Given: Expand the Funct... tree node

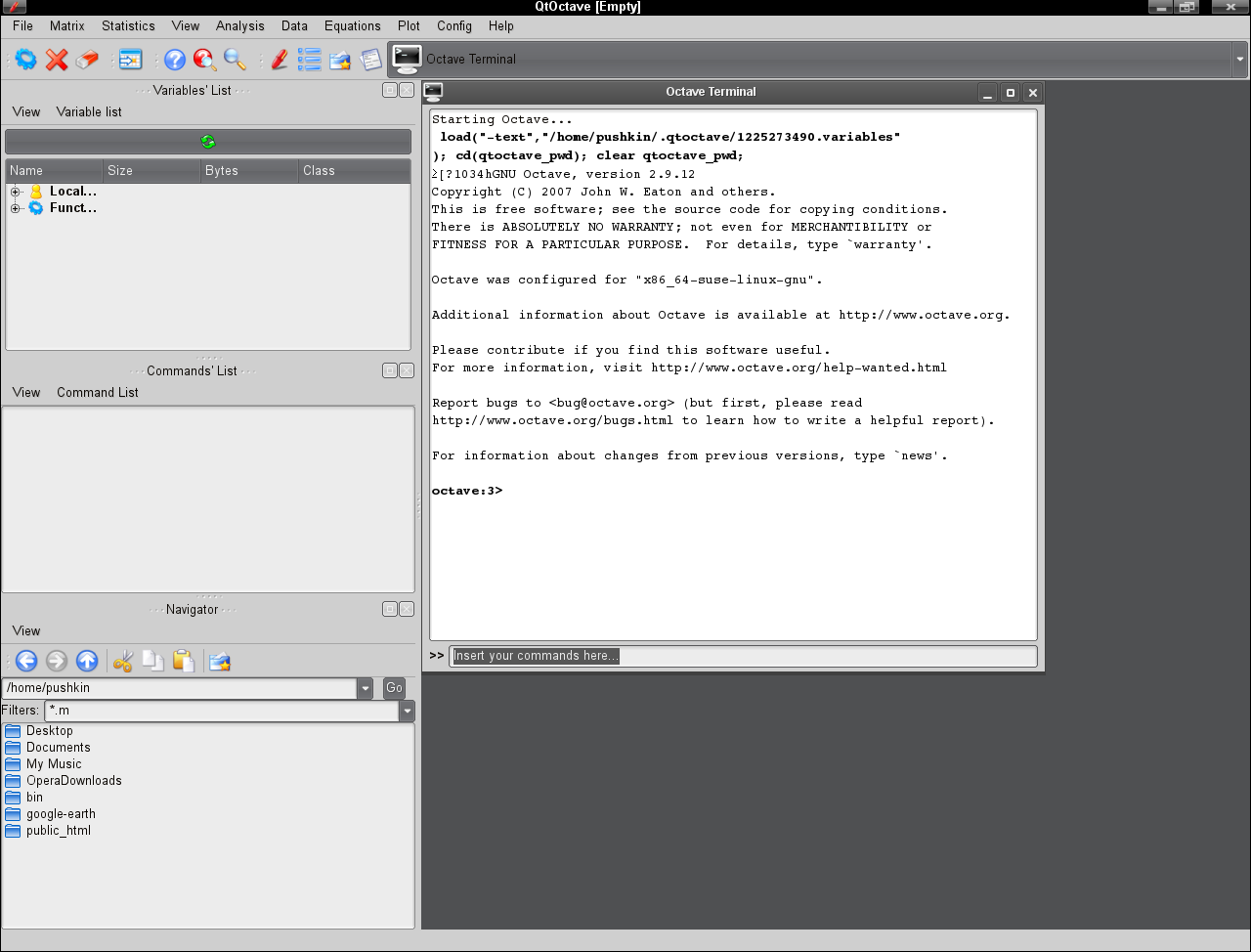Looking at the screenshot, I should pyautogui.click(x=15, y=208).
